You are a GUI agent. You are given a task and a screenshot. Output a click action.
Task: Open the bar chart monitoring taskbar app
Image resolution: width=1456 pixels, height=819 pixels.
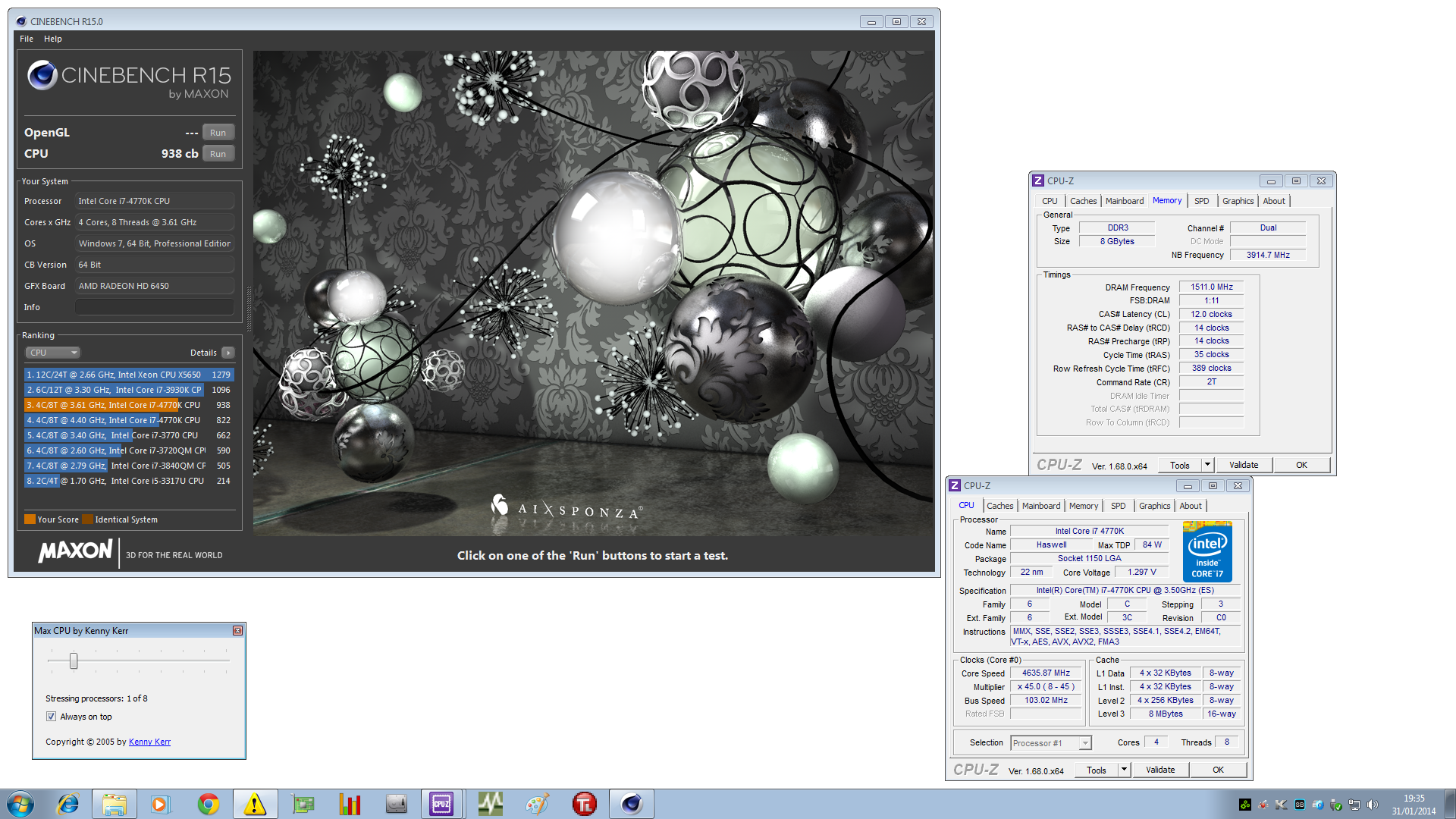350,804
